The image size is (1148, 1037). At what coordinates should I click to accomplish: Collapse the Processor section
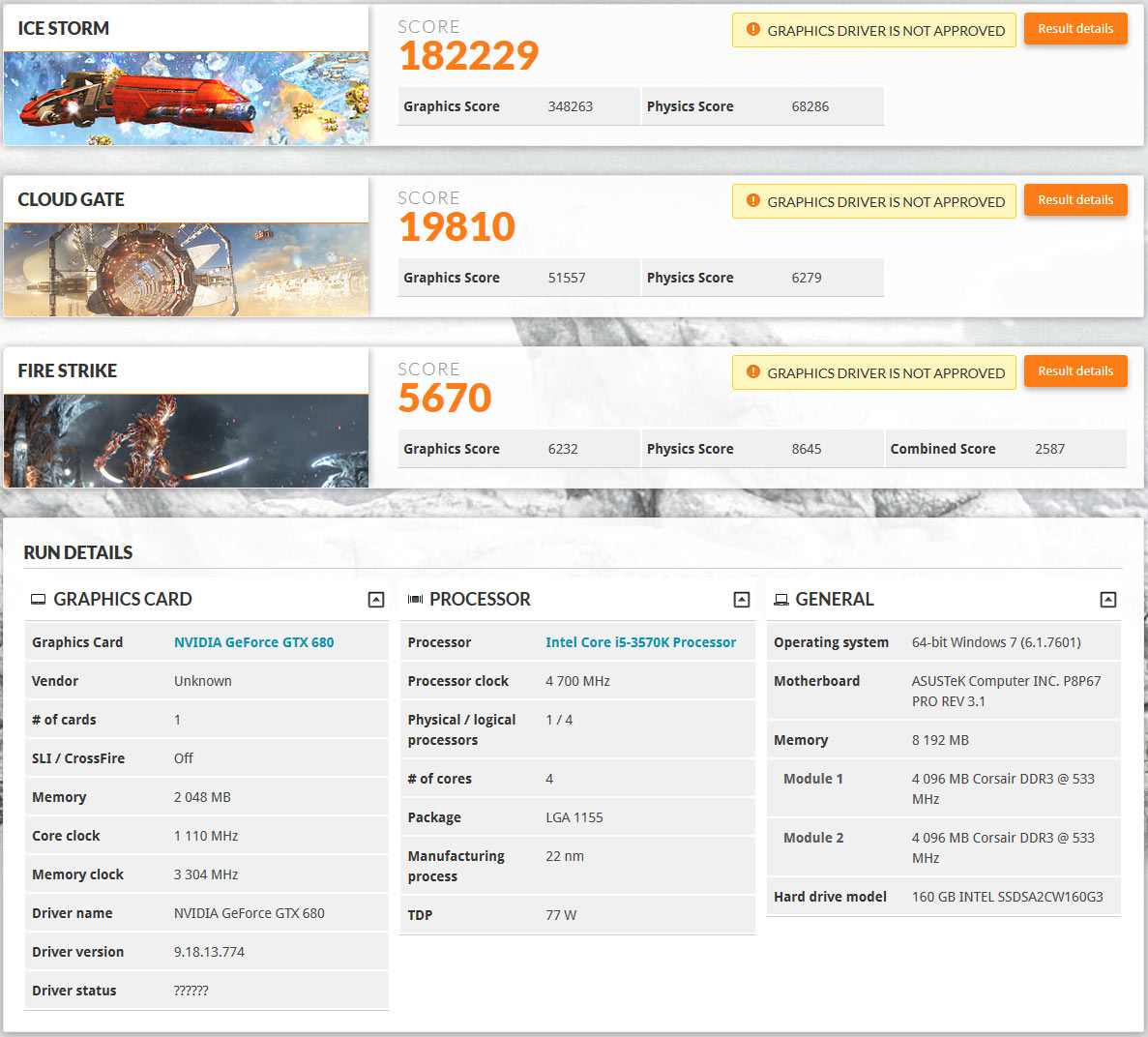[742, 600]
